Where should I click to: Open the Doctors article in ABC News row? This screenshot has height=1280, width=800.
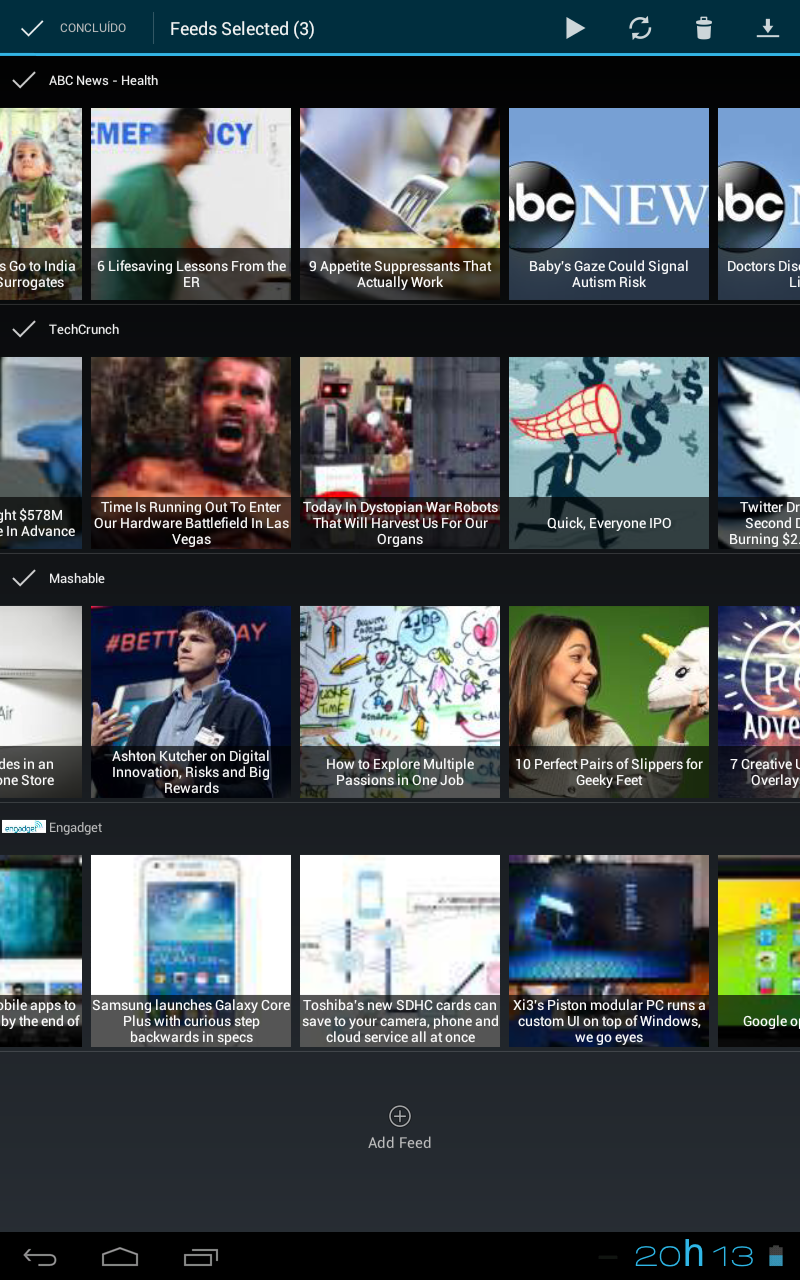(x=759, y=204)
